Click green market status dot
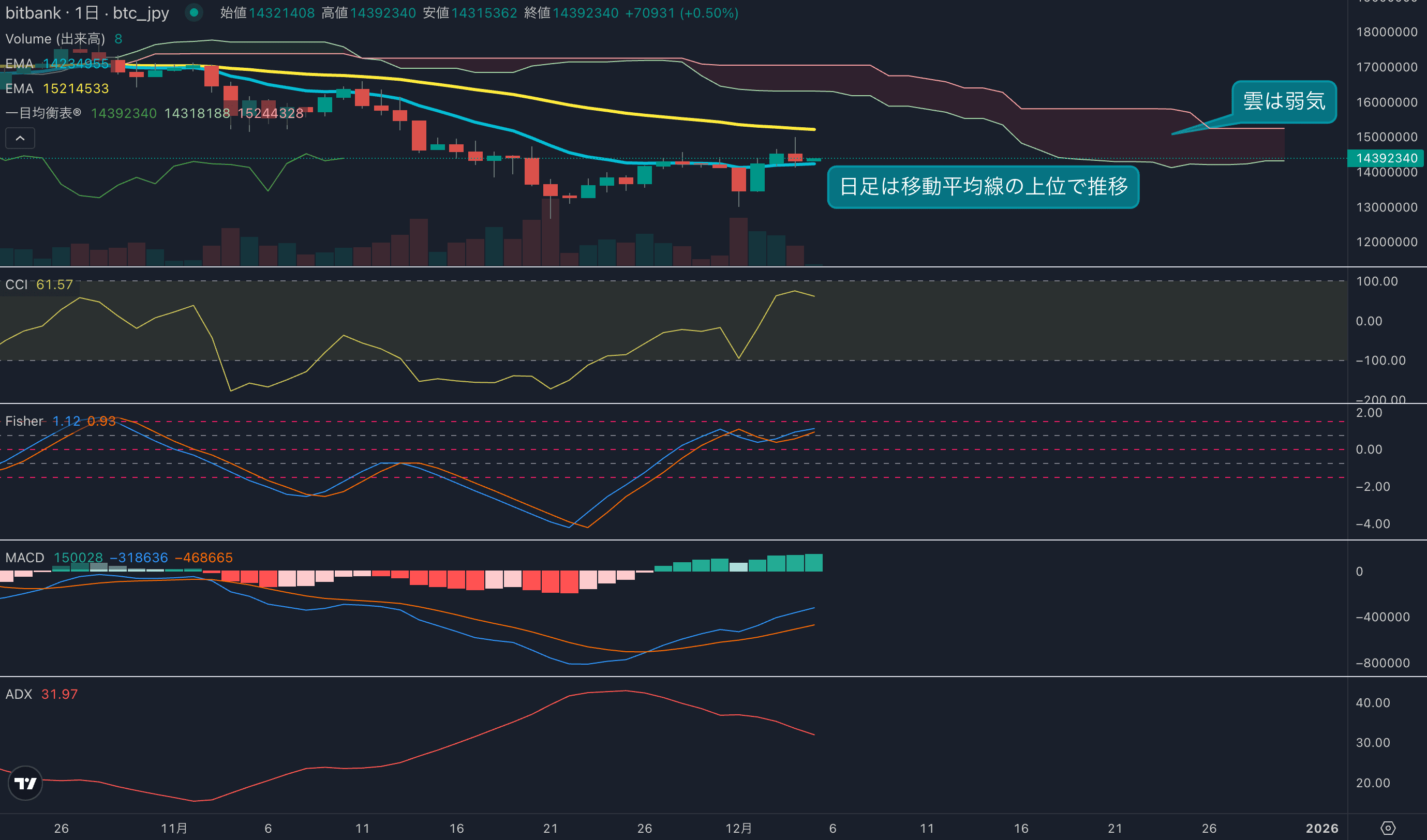 194,12
